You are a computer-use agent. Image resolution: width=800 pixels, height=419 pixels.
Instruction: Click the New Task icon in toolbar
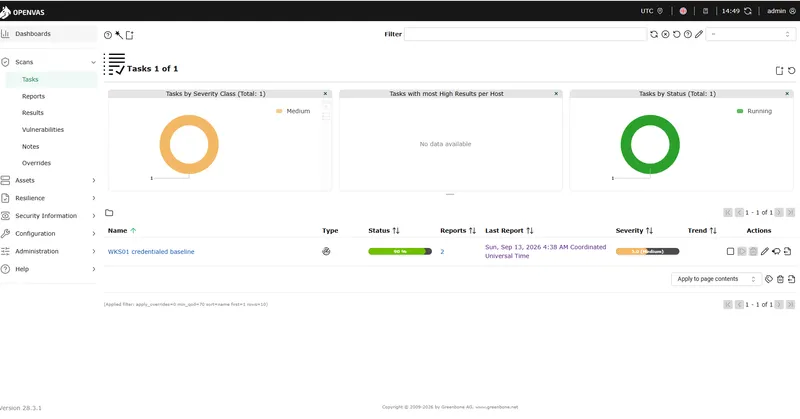point(130,35)
